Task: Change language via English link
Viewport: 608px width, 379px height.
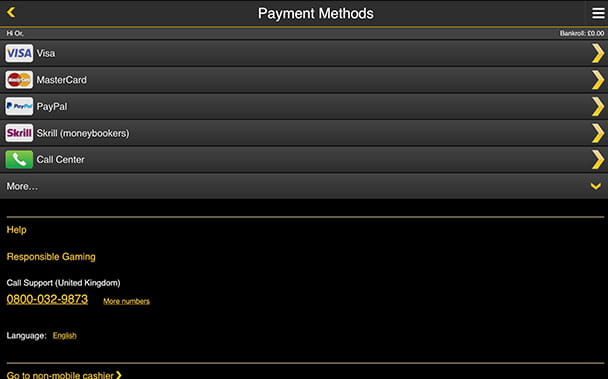Action: tap(65, 336)
